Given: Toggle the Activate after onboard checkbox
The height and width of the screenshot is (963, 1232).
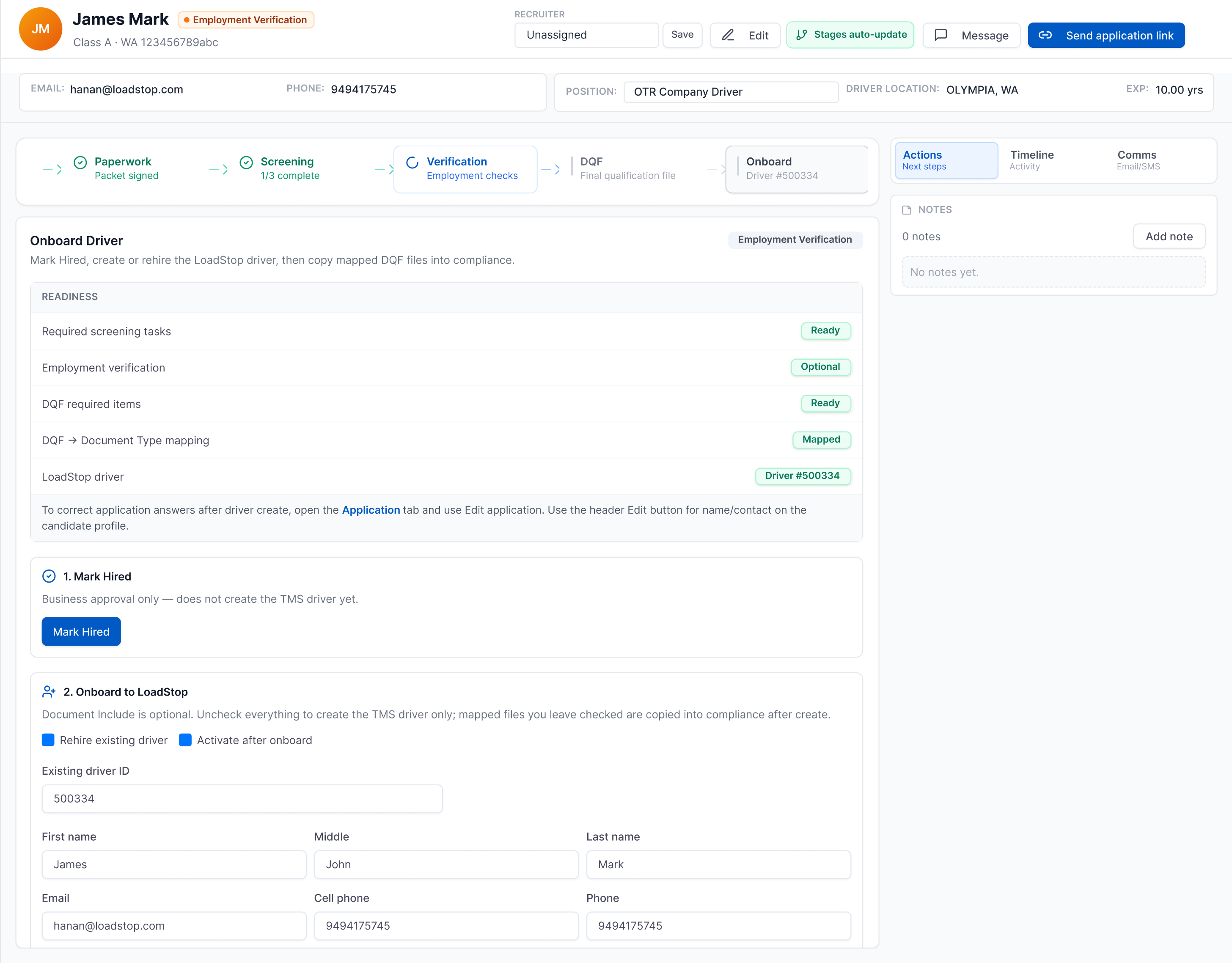Looking at the screenshot, I should click(185, 740).
